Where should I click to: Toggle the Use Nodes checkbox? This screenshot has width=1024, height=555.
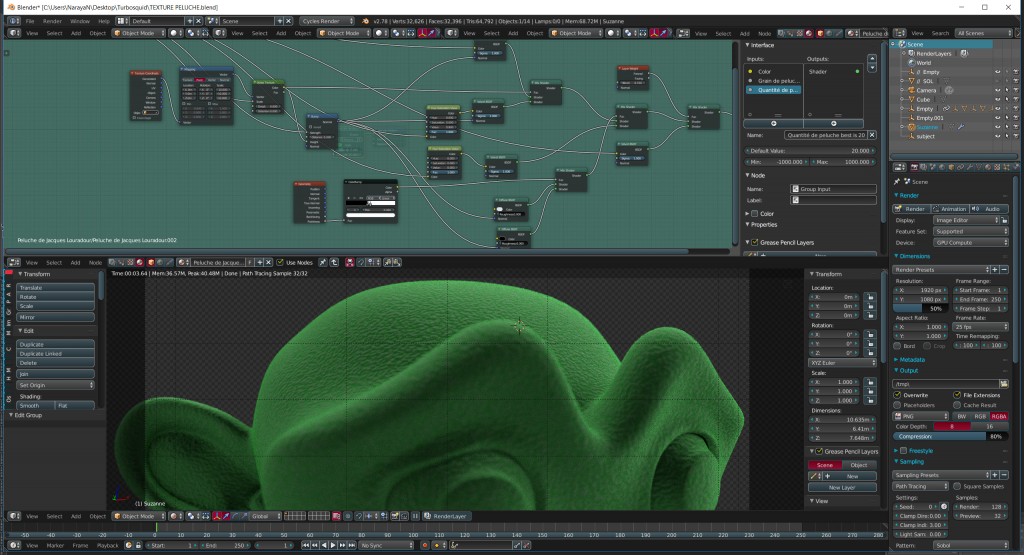pos(280,262)
